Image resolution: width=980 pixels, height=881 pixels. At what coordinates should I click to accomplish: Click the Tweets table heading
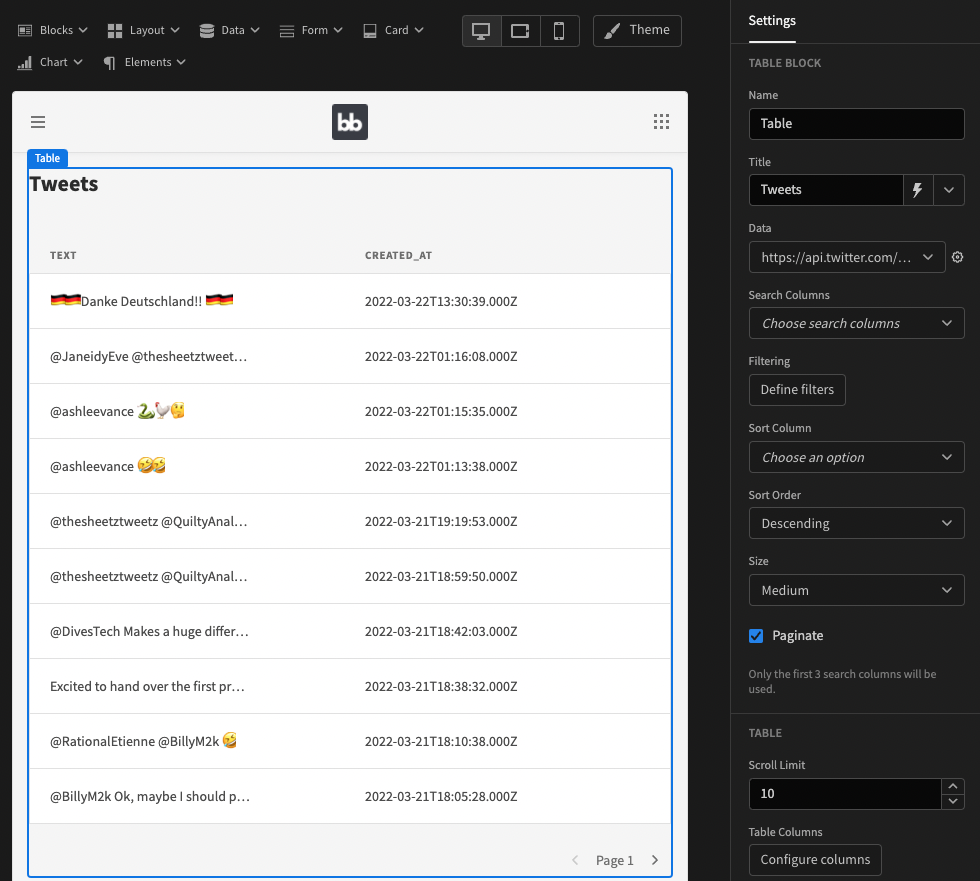coord(64,184)
